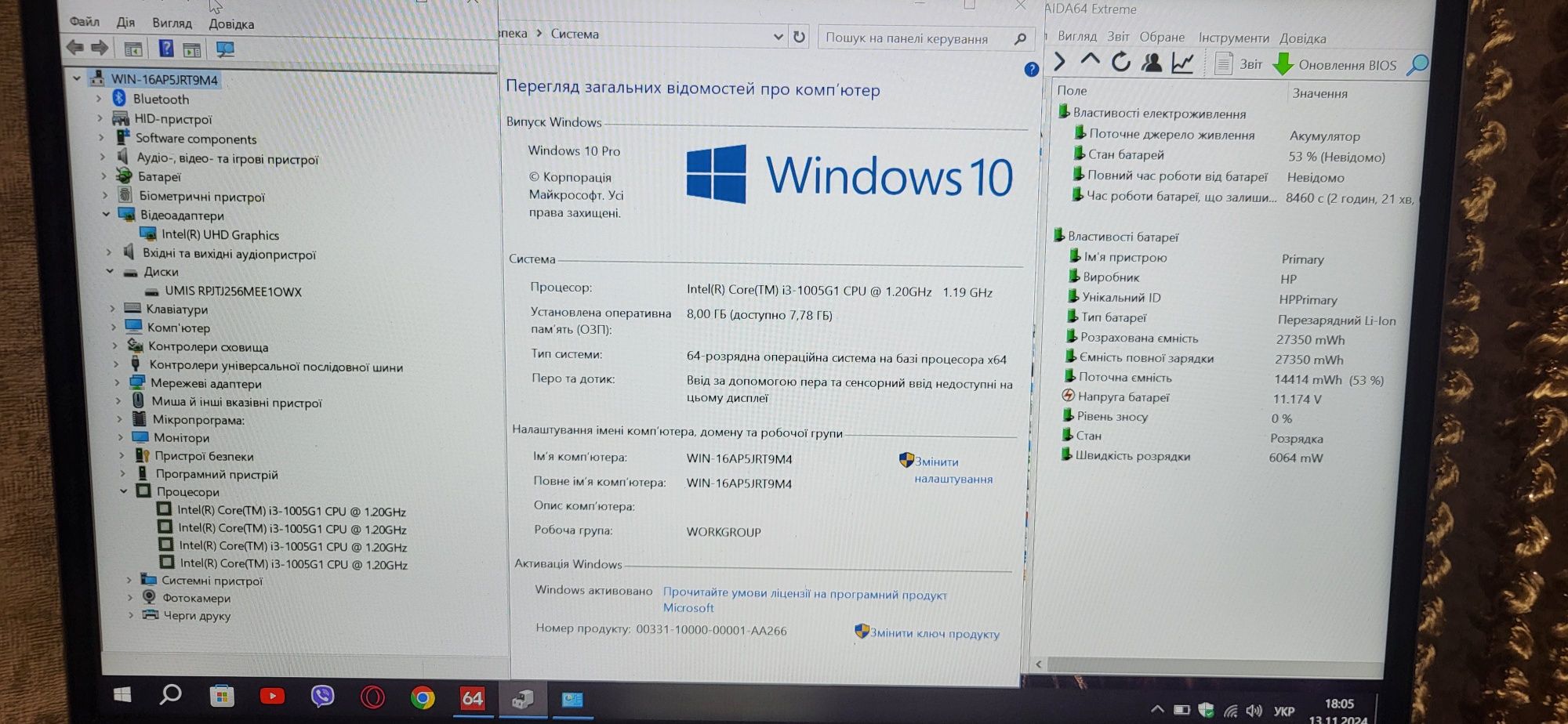1568x724 pixels.
Task: Select the UMIS RPJTJ256MEE1OWX disk
Action: 233,291
